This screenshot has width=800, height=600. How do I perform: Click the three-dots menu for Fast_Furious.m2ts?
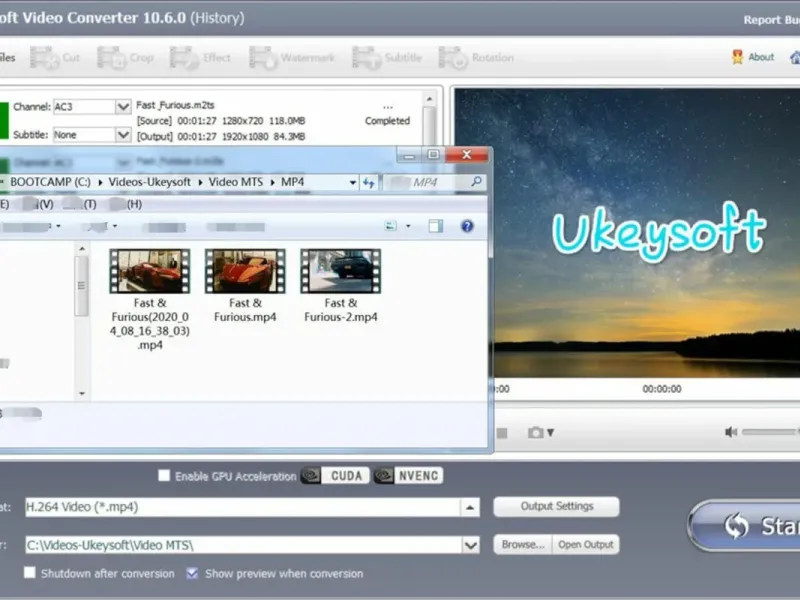[x=388, y=107]
